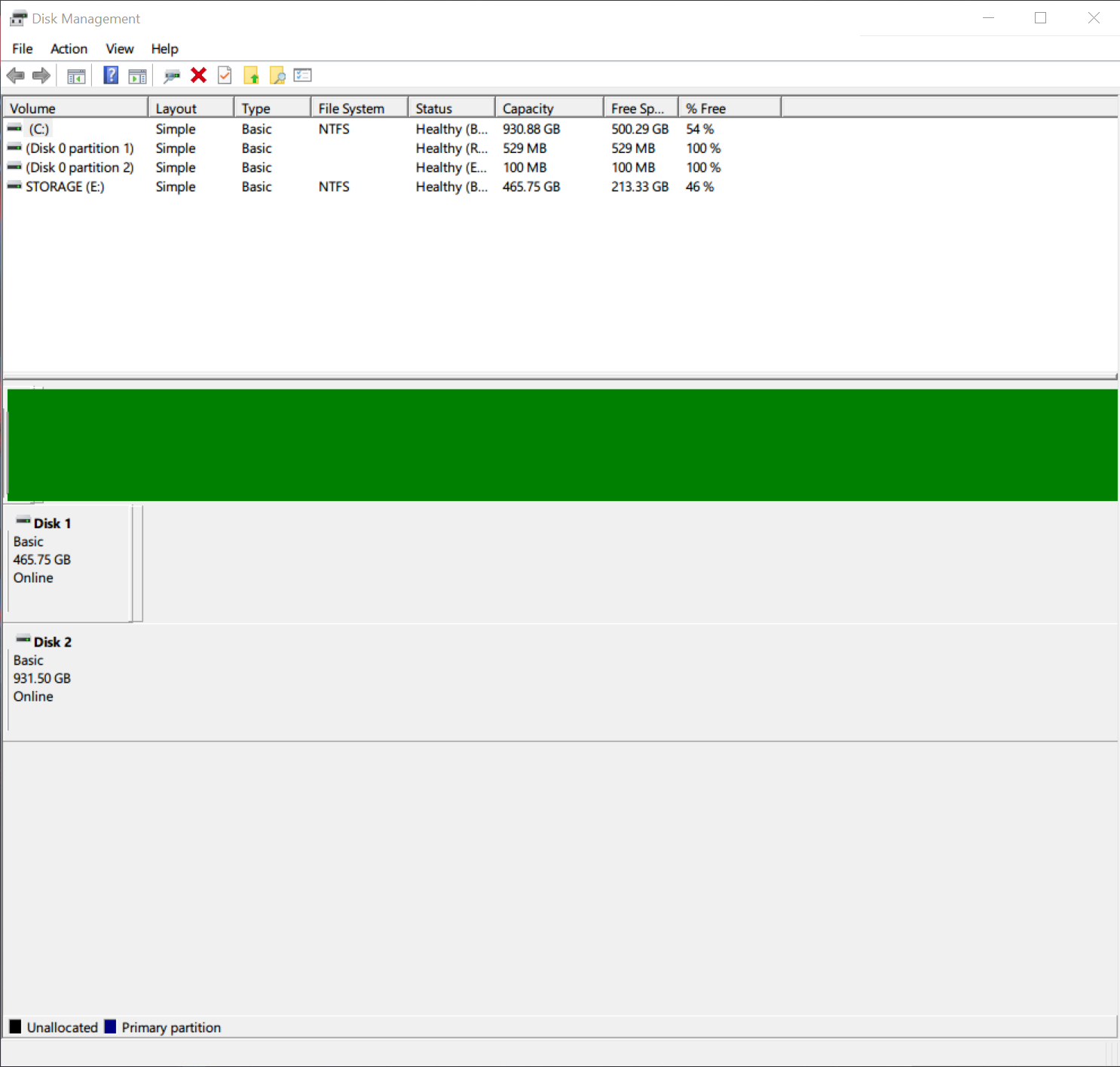Image resolution: width=1120 pixels, height=1067 pixels.
Task: Minimize the Disk Management window
Action: [988, 18]
